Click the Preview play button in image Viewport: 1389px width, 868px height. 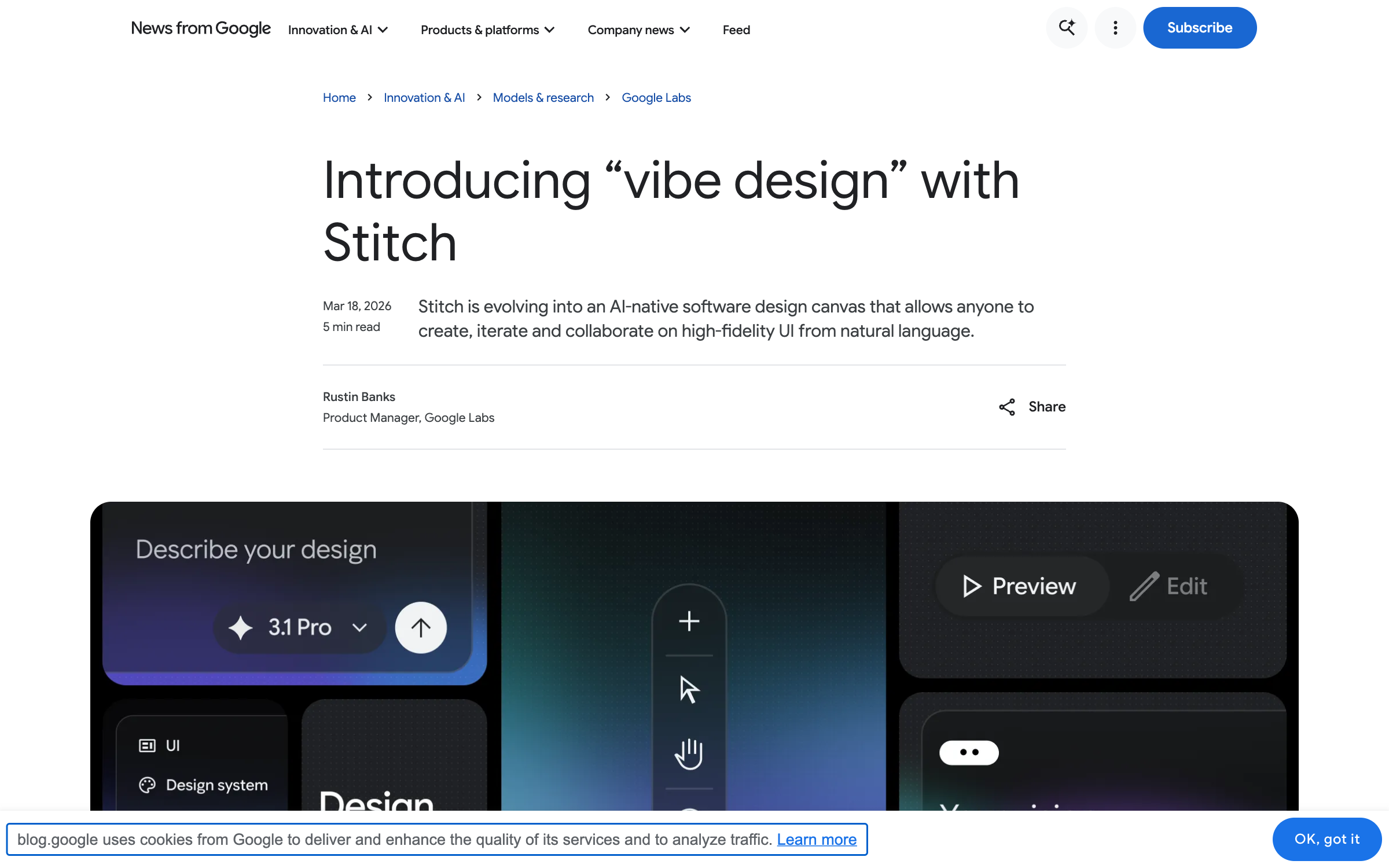coord(1021,586)
